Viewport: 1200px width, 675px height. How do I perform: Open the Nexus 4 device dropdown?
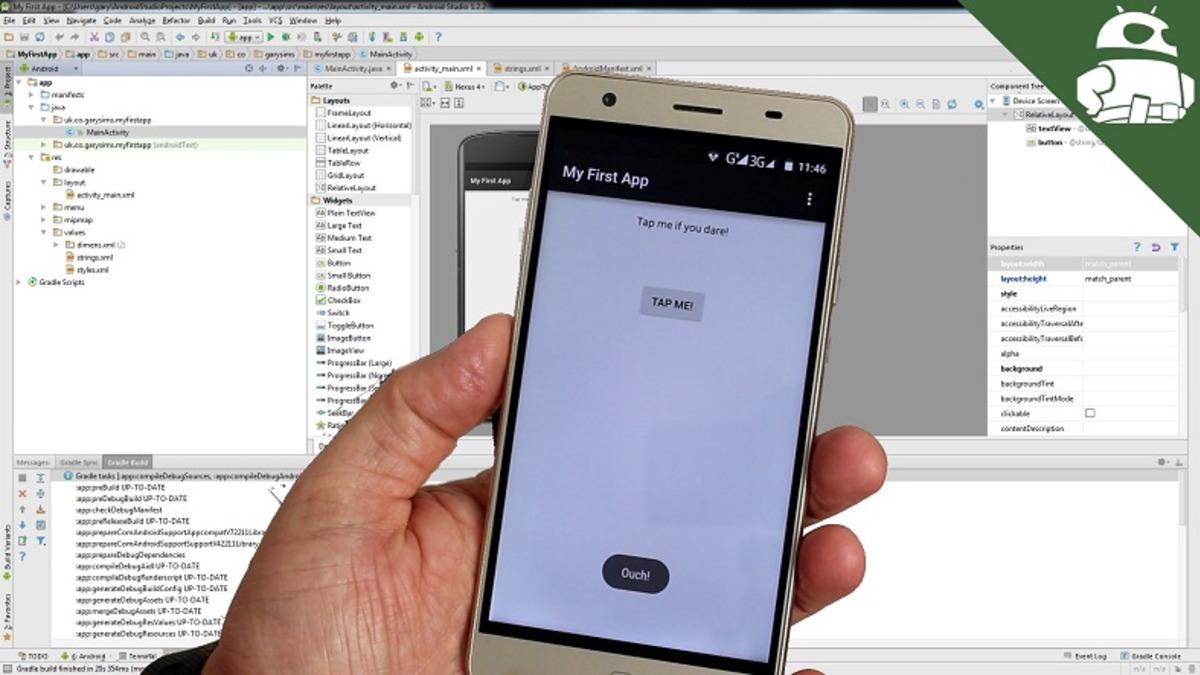pos(465,86)
